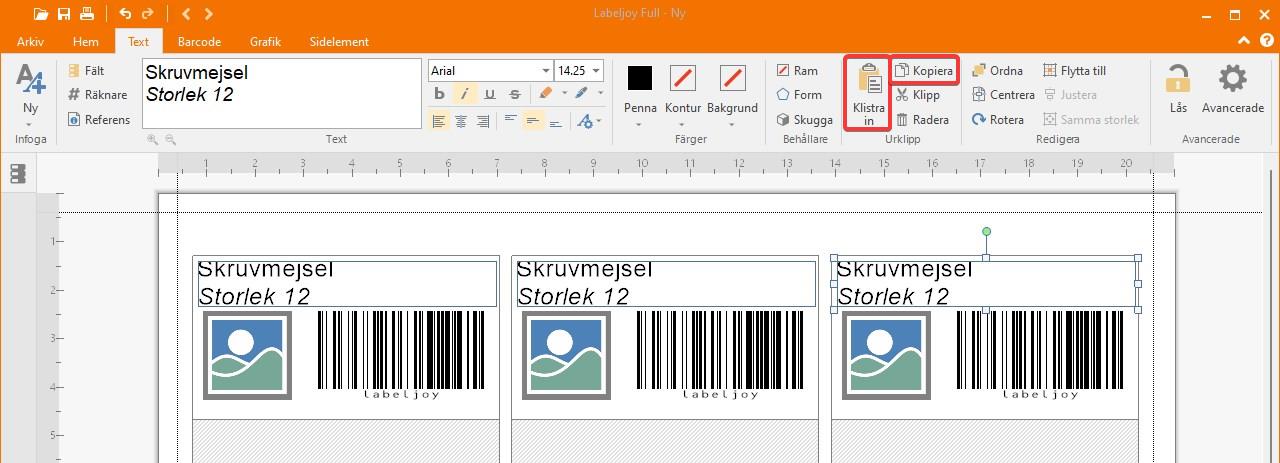The width and height of the screenshot is (1280, 463).
Task: Save the label file
Action: (x=64, y=14)
